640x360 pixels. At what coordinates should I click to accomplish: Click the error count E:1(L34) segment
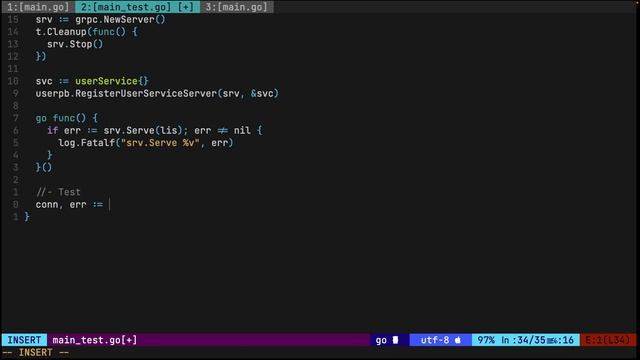tap(608, 340)
